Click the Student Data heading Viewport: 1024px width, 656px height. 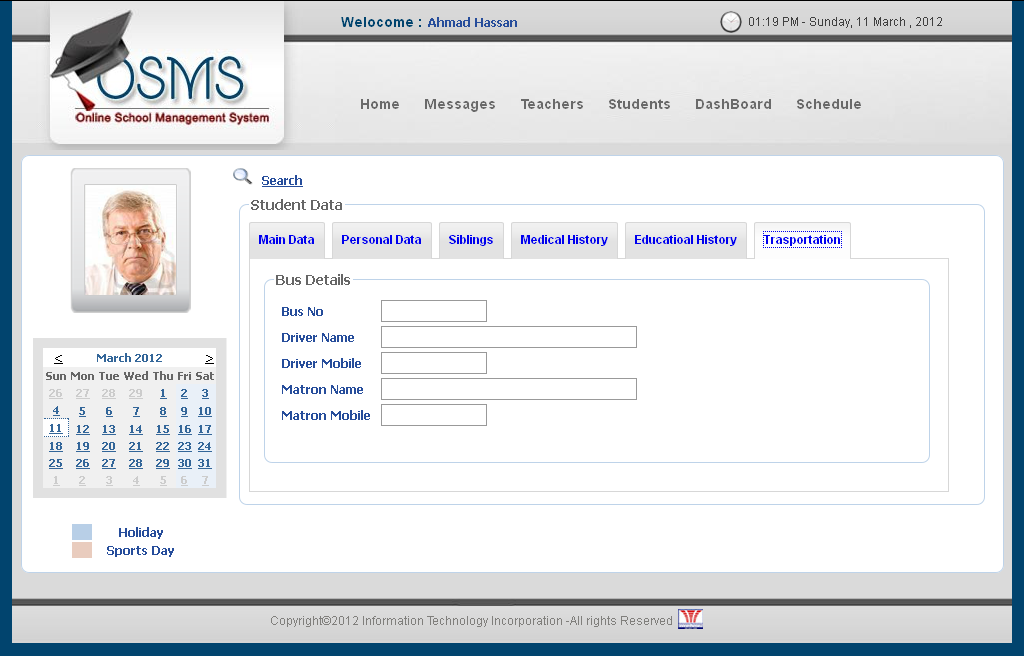[x=296, y=205]
